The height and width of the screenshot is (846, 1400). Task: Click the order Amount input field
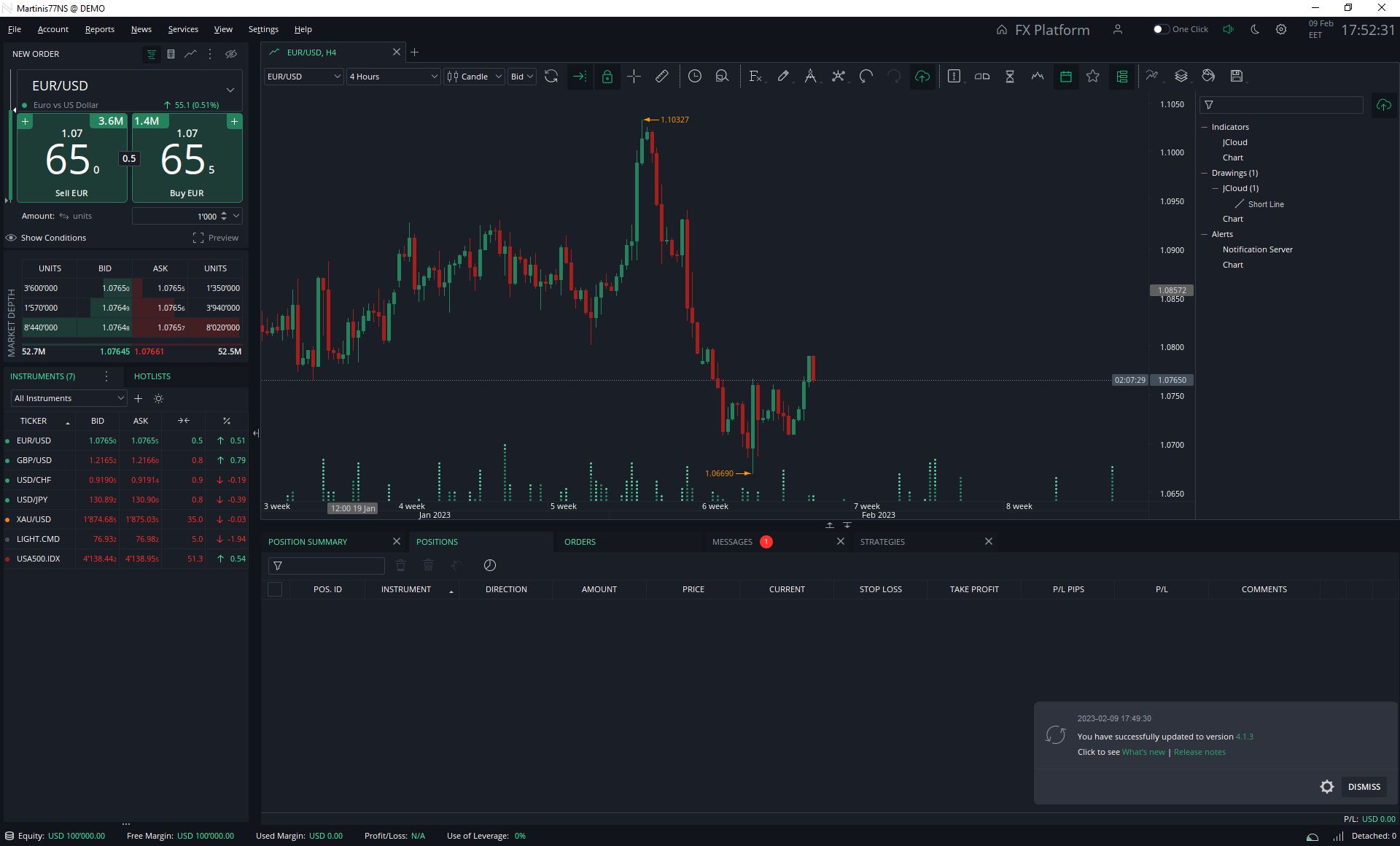coord(179,216)
